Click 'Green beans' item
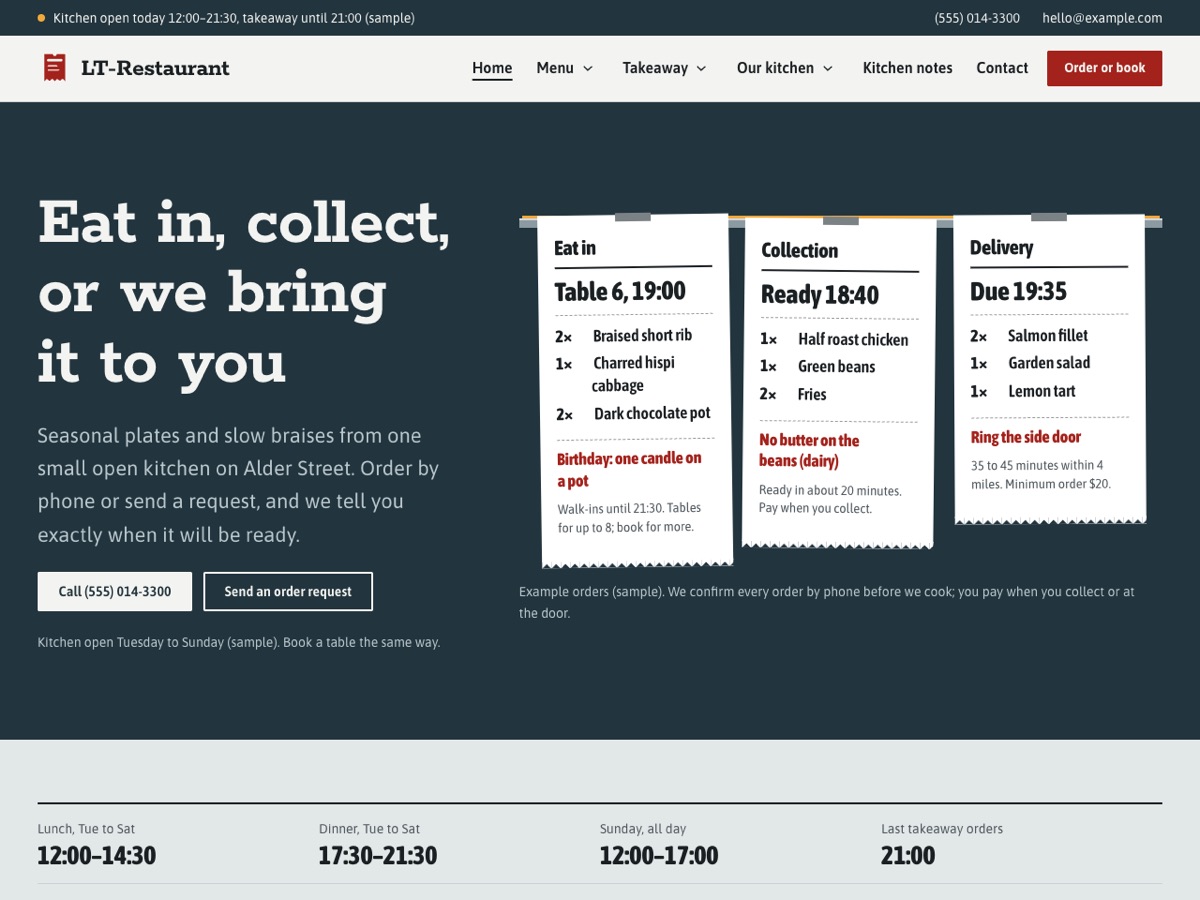Screen dimensions: 1200x900 [x=836, y=367]
